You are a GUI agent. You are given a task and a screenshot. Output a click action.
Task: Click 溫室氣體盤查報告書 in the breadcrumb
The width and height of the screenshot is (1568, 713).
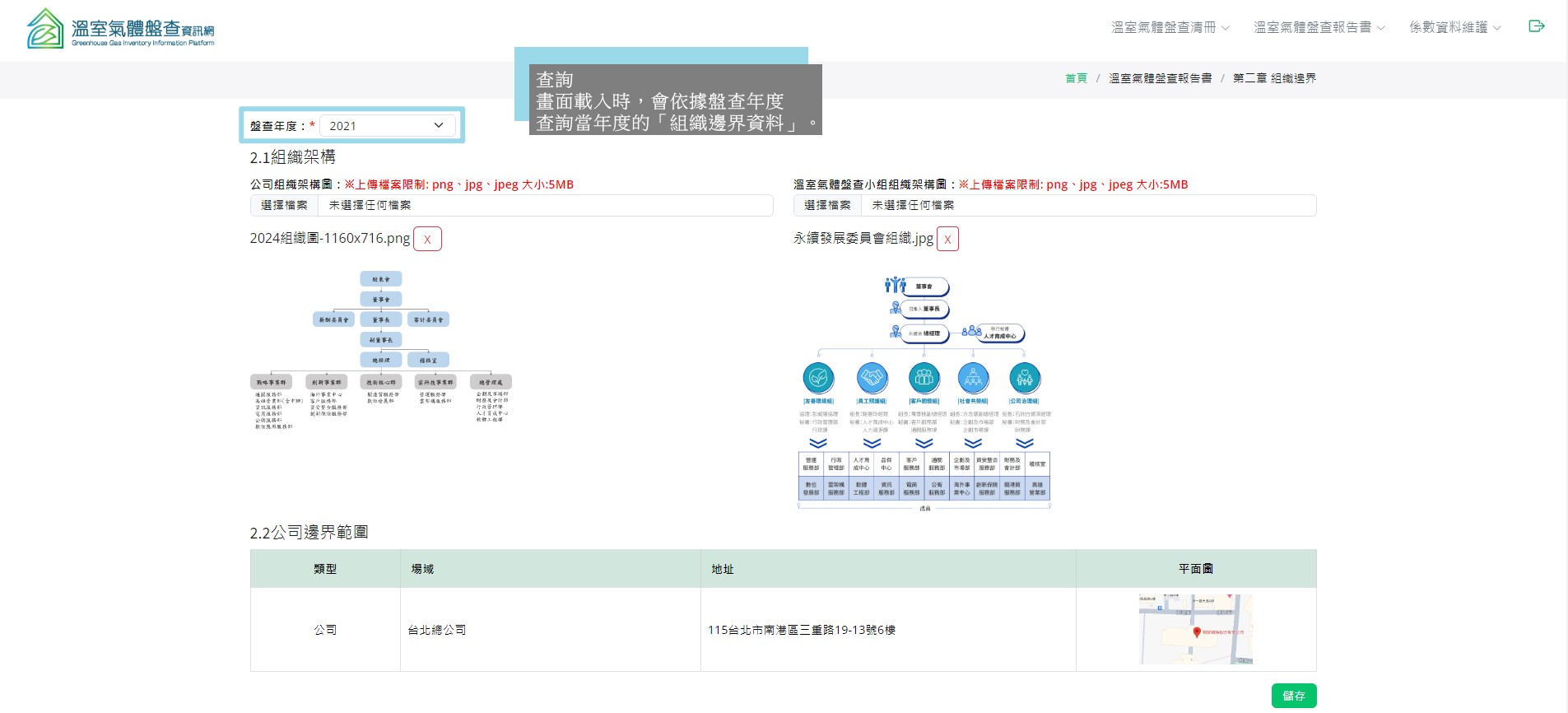tap(1160, 78)
